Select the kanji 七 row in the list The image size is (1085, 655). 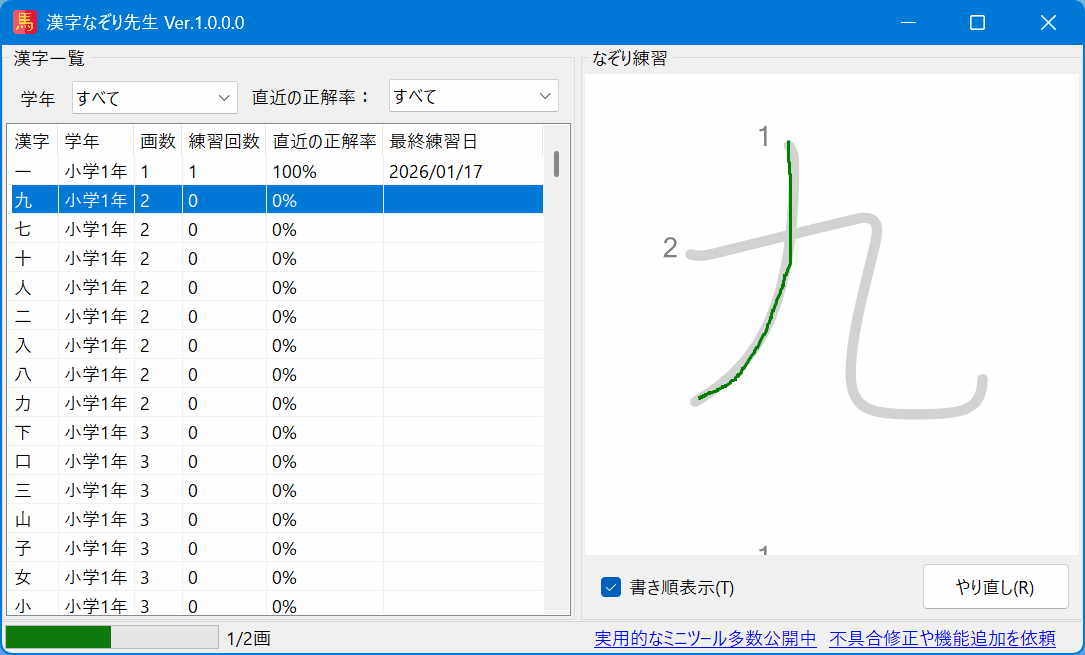coord(31,228)
